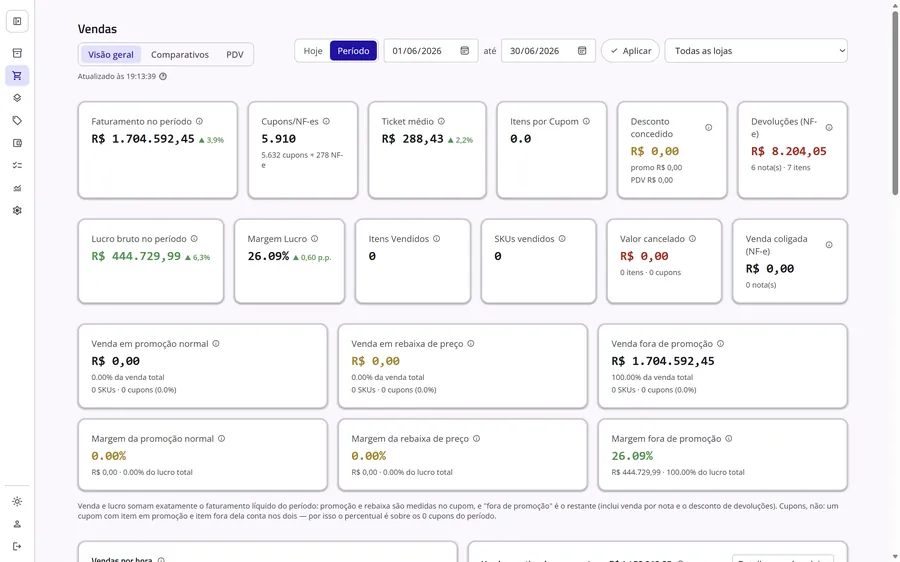Click the cupons count 5.910

pyautogui.click(x=278, y=139)
